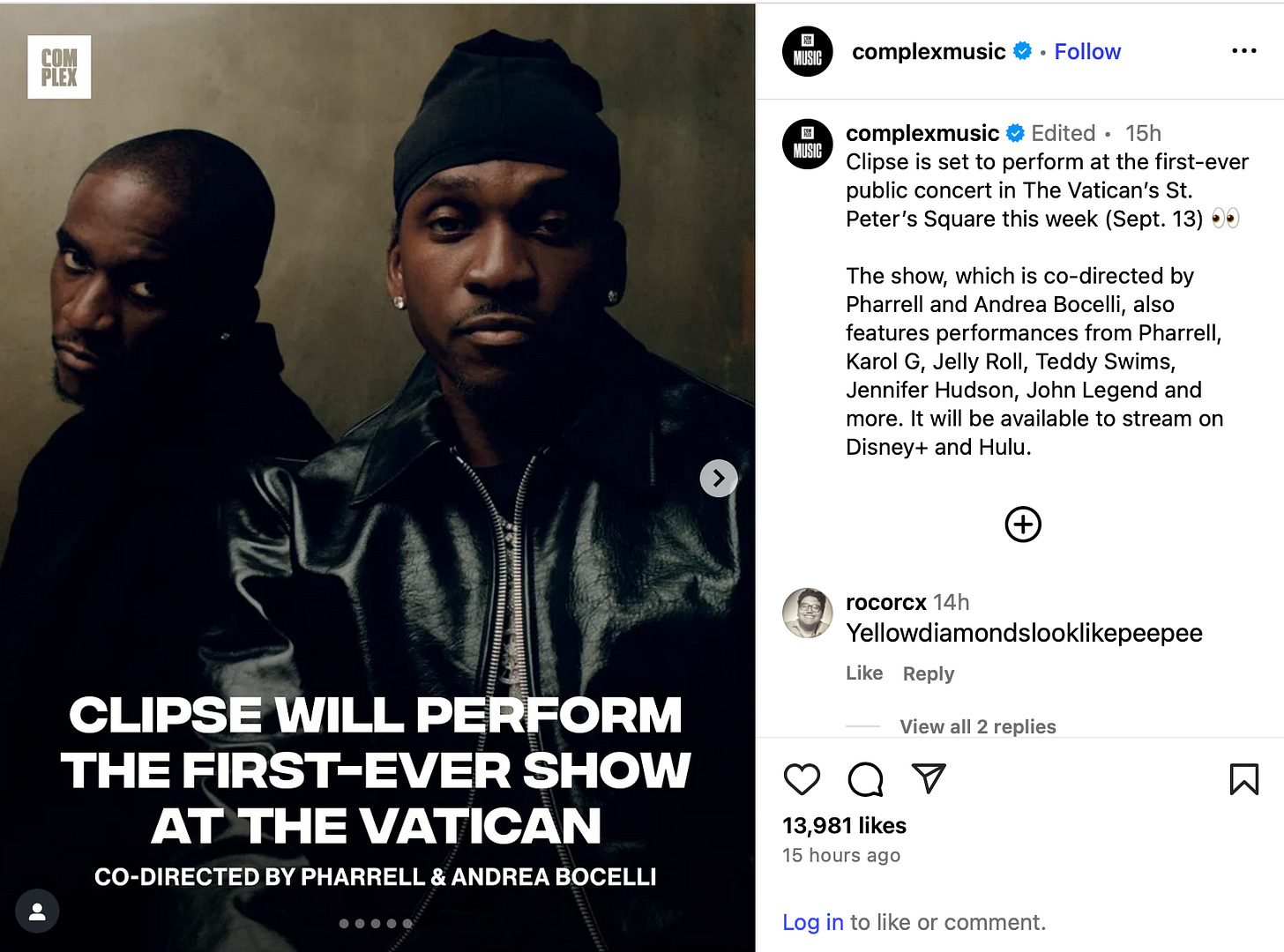
Task: Expand View all 2 replies
Action: (x=977, y=726)
